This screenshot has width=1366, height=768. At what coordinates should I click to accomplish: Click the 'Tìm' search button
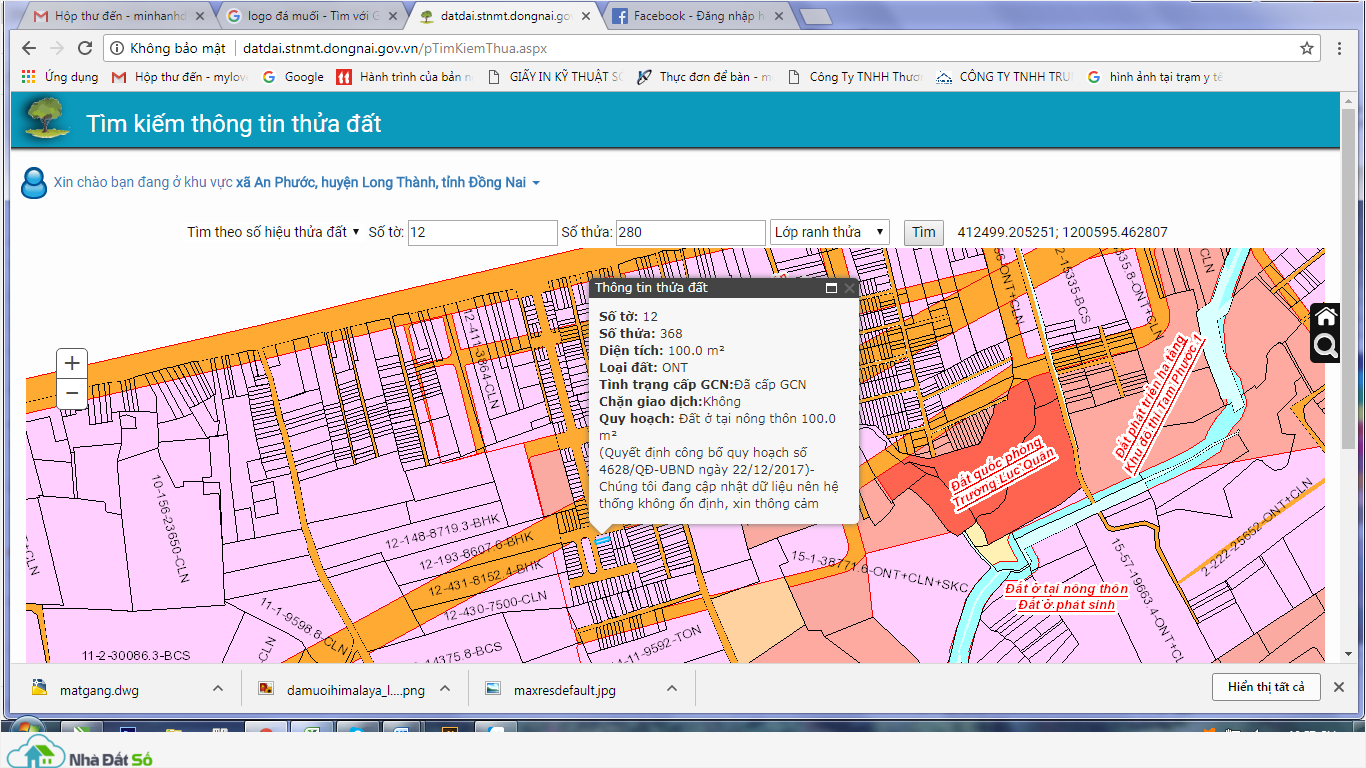(924, 232)
